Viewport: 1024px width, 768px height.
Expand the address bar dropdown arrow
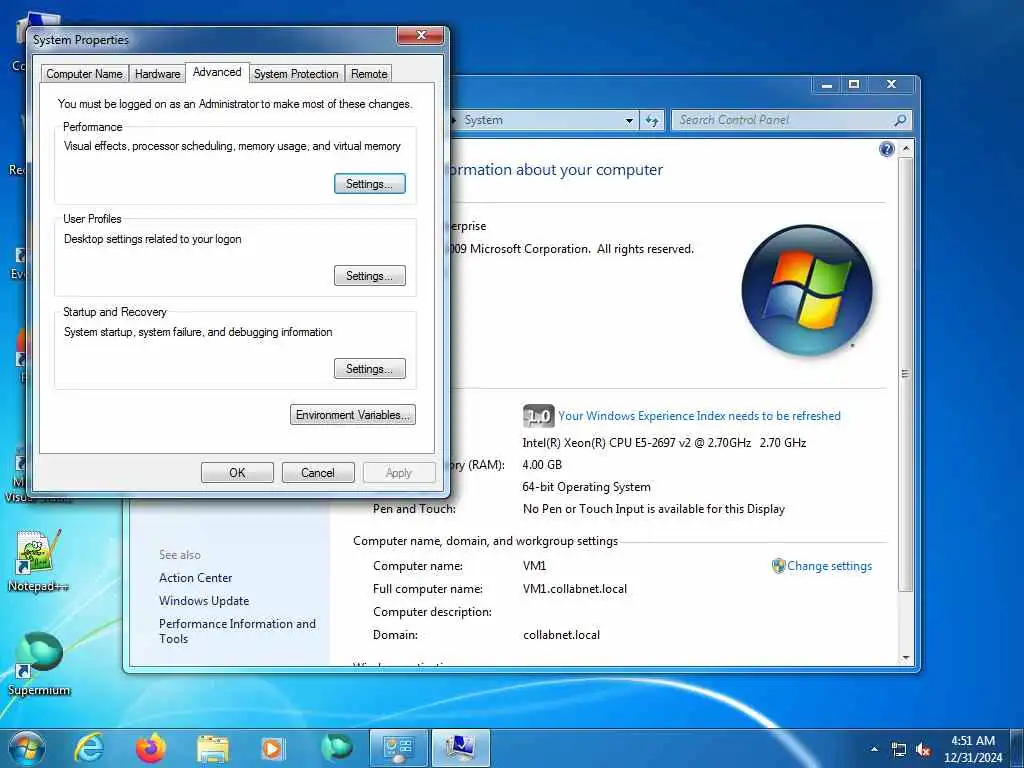629,120
